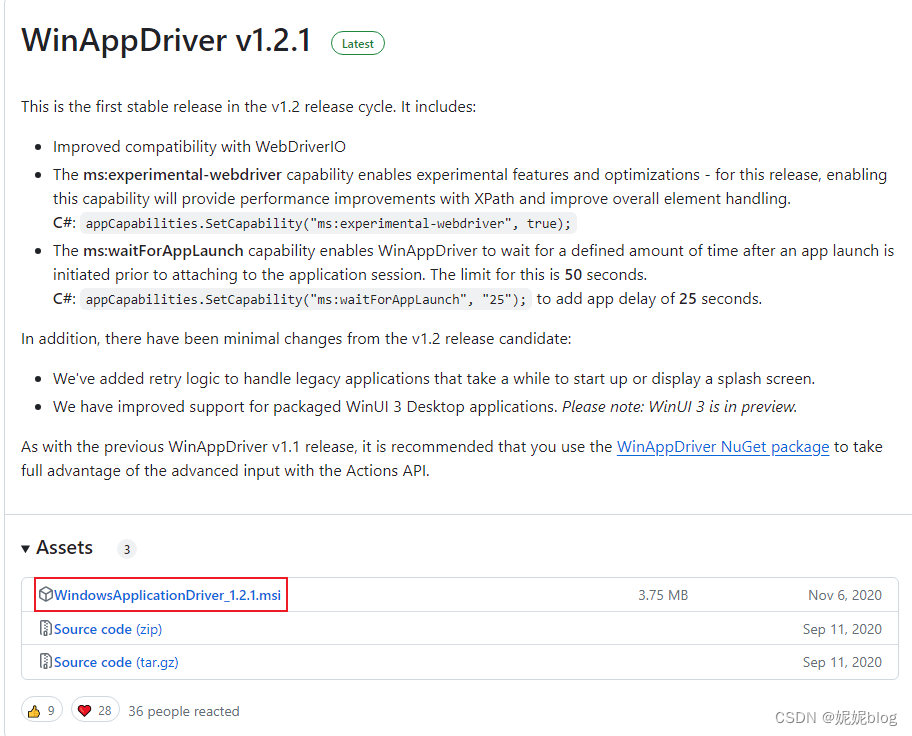The image size is (912, 736).
Task: Click the package icon beside WindowsApplicationDriver_1.2.1.msi
Action: (x=47, y=594)
